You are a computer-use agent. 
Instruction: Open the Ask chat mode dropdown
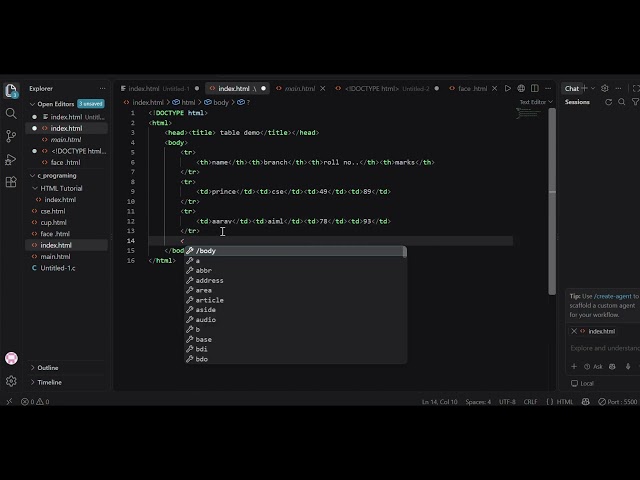593,367
